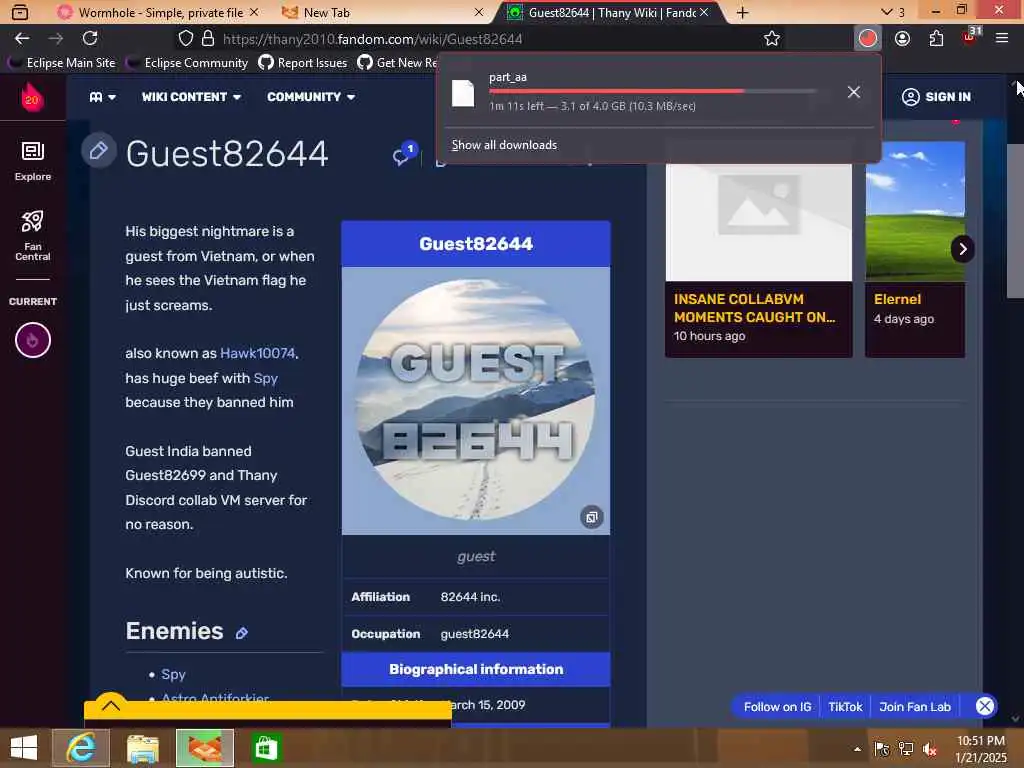1024x768 pixels.
Task: Open the Hawk10074 link
Action: 257,353
